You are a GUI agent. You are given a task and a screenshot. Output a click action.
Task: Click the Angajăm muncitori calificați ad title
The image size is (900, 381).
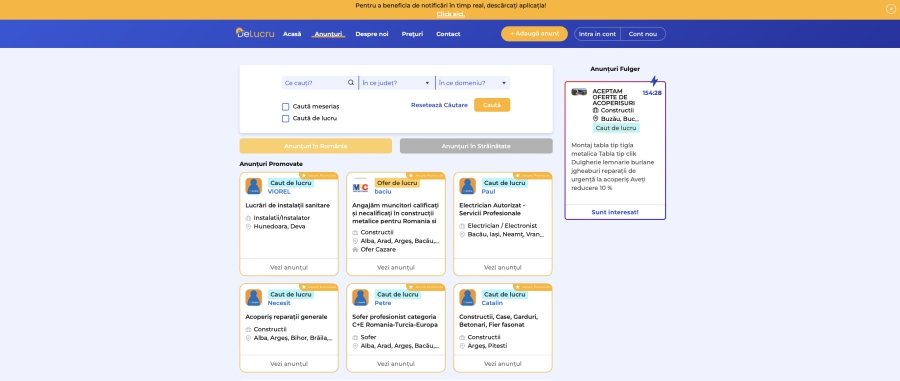395,213
